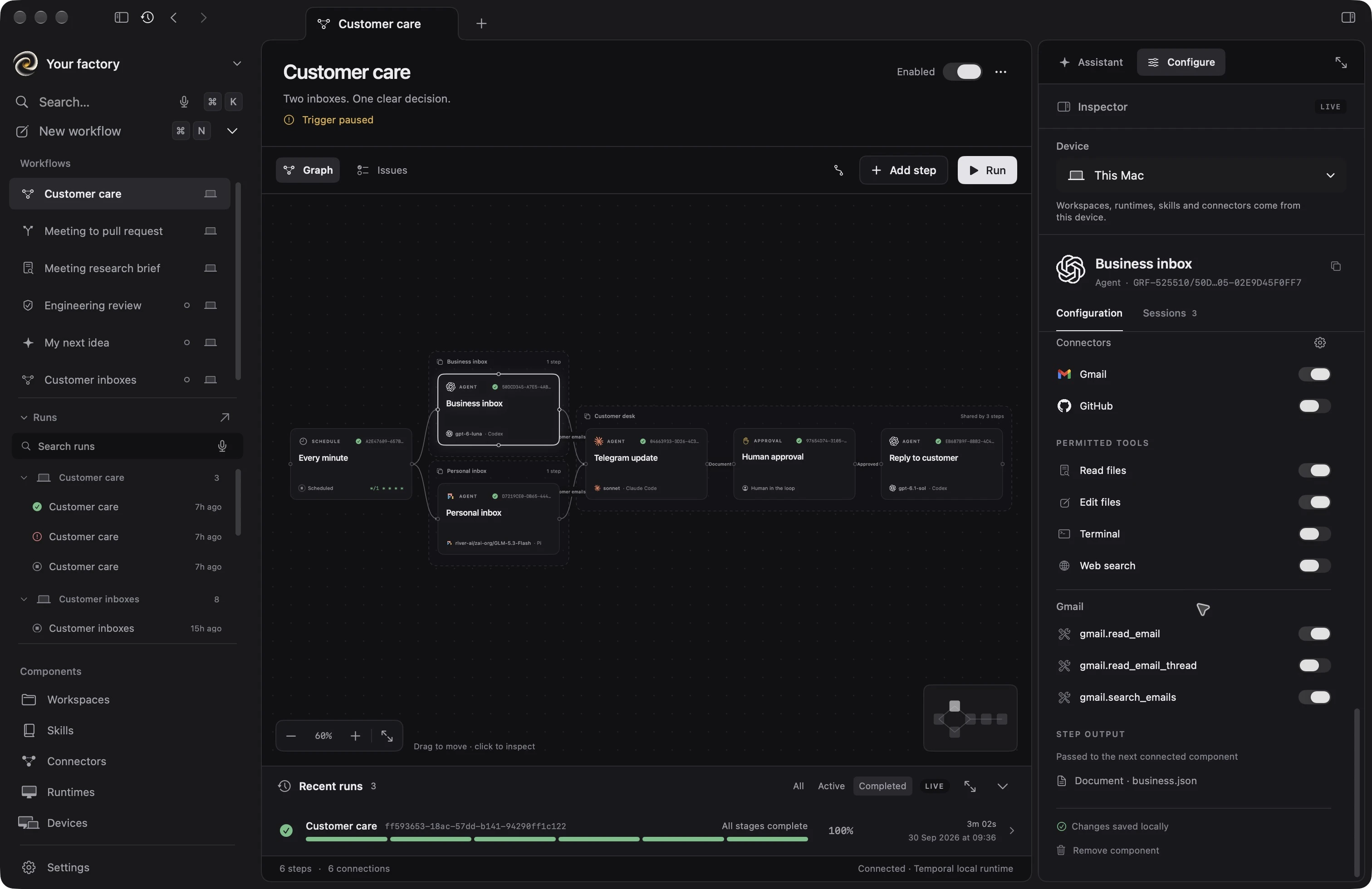Filter recent runs by Active
Screen dimensions: 1372x889
pyautogui.click(x=831, y=786)
